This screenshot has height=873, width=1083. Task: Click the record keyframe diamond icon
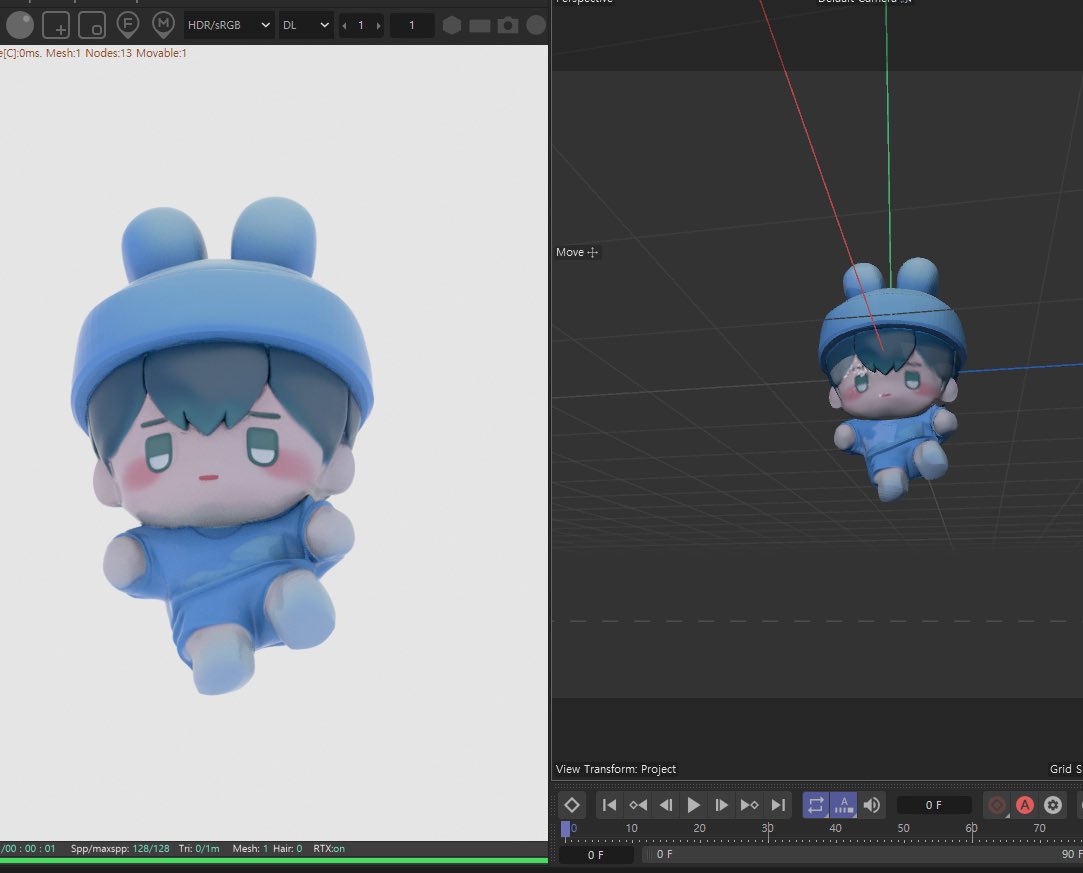[572, 805]
